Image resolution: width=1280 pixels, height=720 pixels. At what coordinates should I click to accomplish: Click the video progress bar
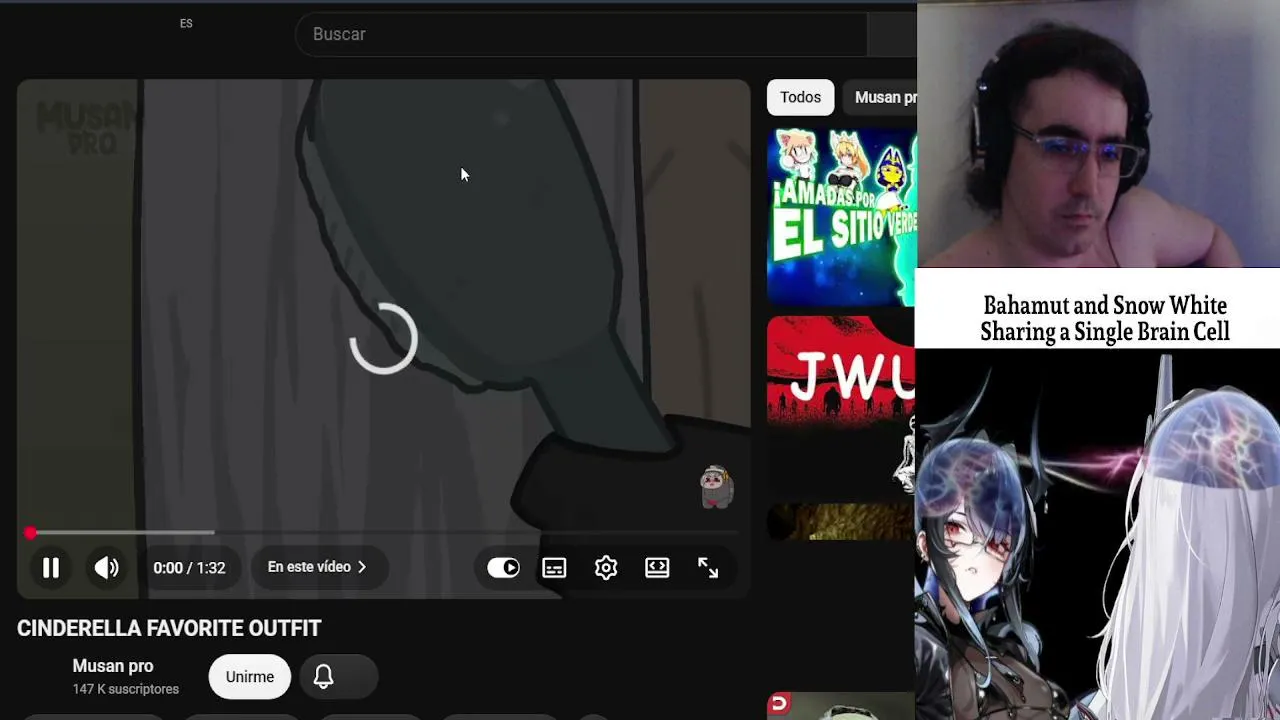pos(383,533)
